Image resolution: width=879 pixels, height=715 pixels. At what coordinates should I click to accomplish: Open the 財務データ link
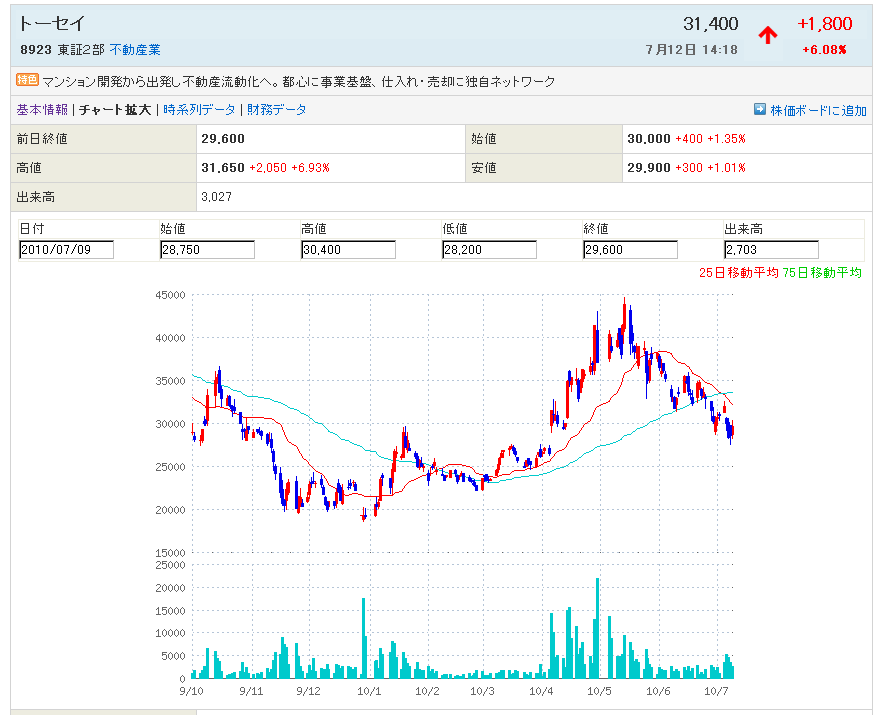(277, 110)
